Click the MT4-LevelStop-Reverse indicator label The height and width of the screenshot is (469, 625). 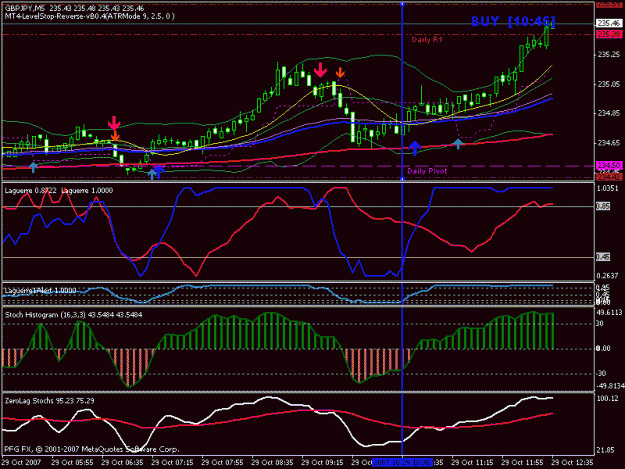coord(89,16)
